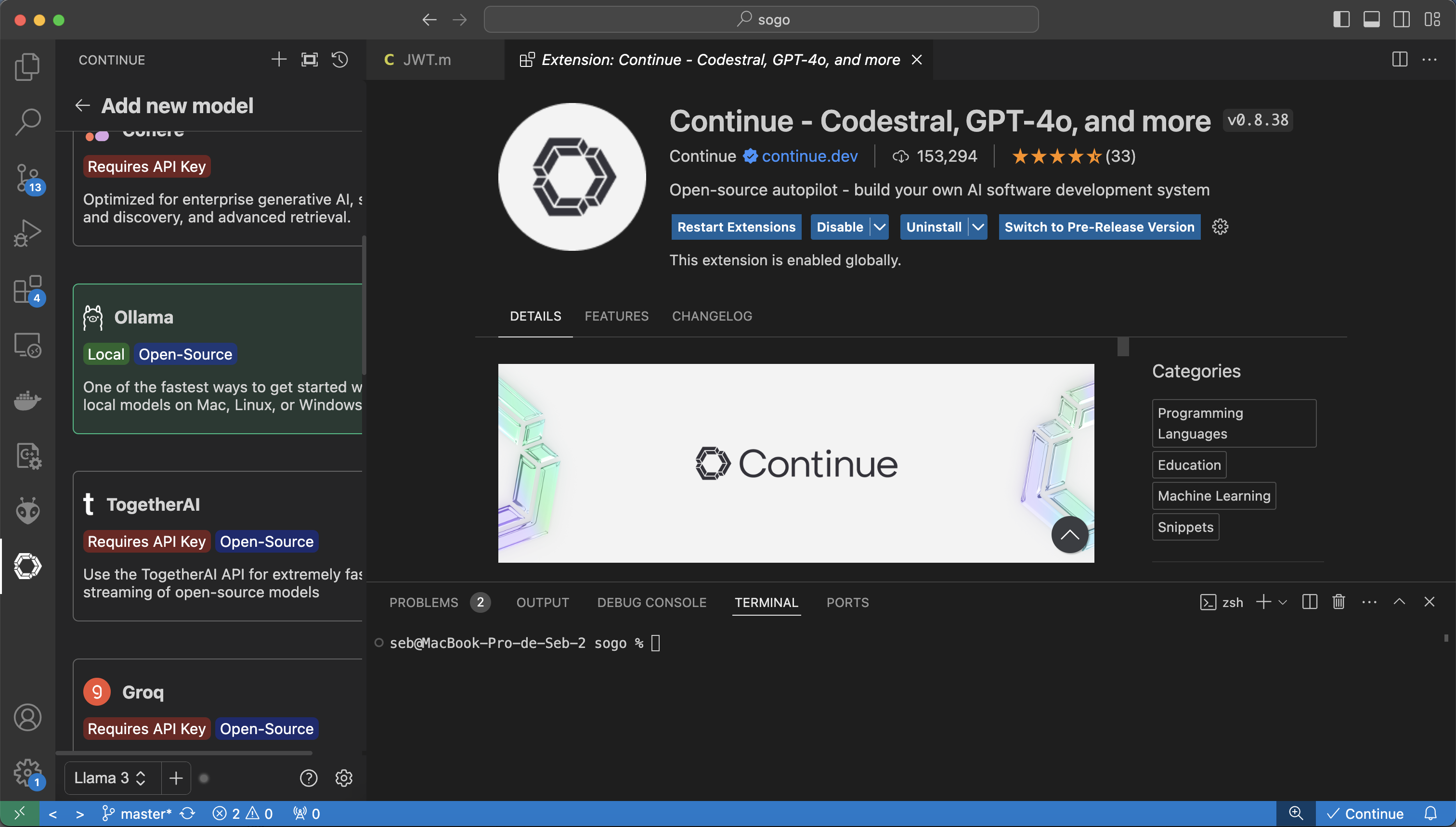Open the five-star rating reviews
This screenshot has height=827, width=1456.
(x=1074, y=156)
